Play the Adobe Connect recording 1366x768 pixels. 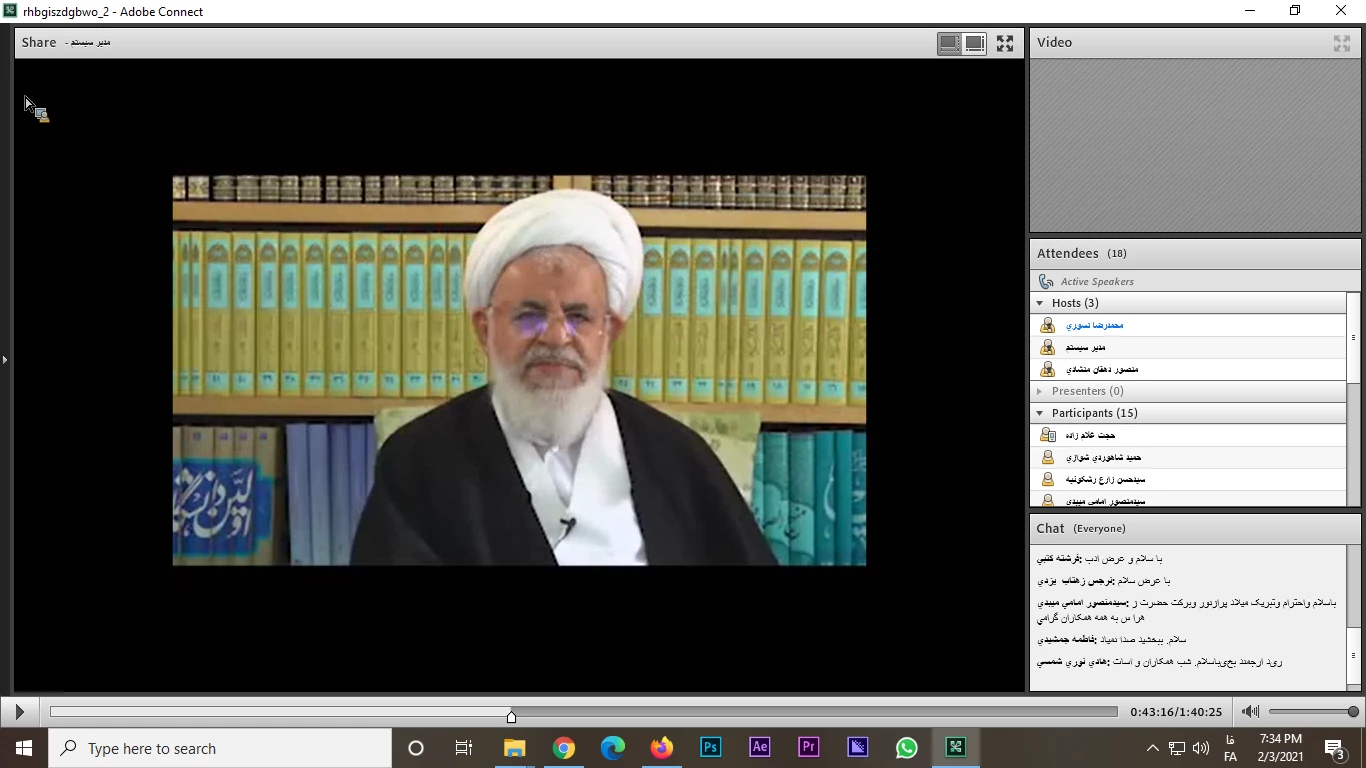coord(19,712)
